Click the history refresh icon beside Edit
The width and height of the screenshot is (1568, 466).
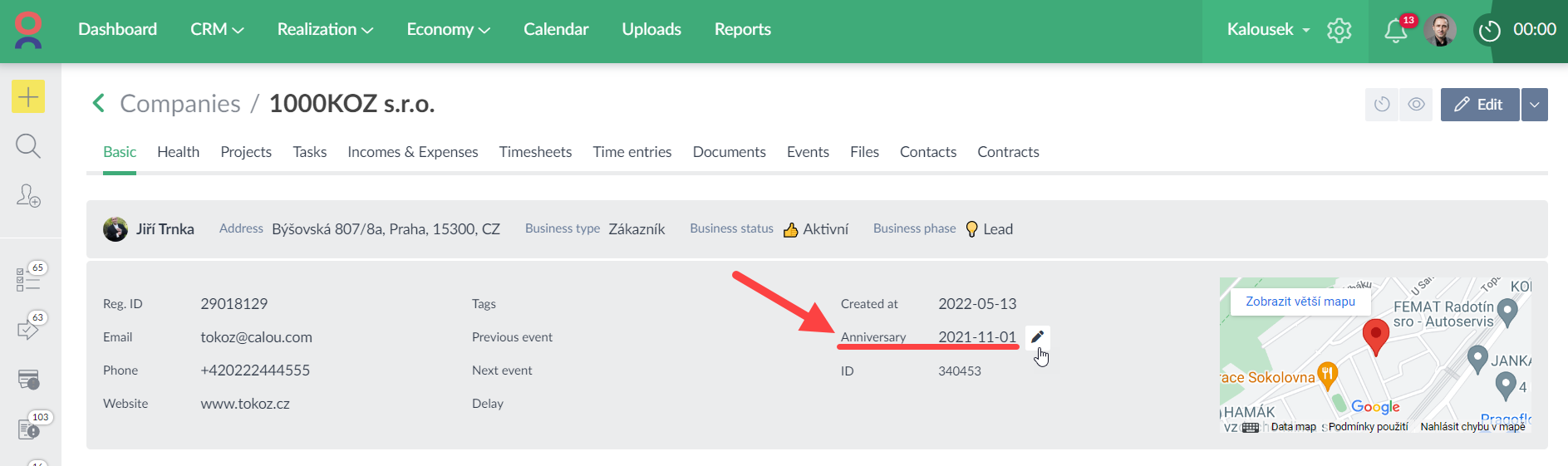coord(1382,105)
